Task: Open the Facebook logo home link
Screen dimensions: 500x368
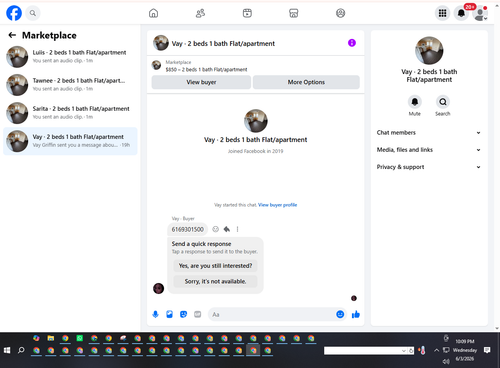Action: coord(14,13)
